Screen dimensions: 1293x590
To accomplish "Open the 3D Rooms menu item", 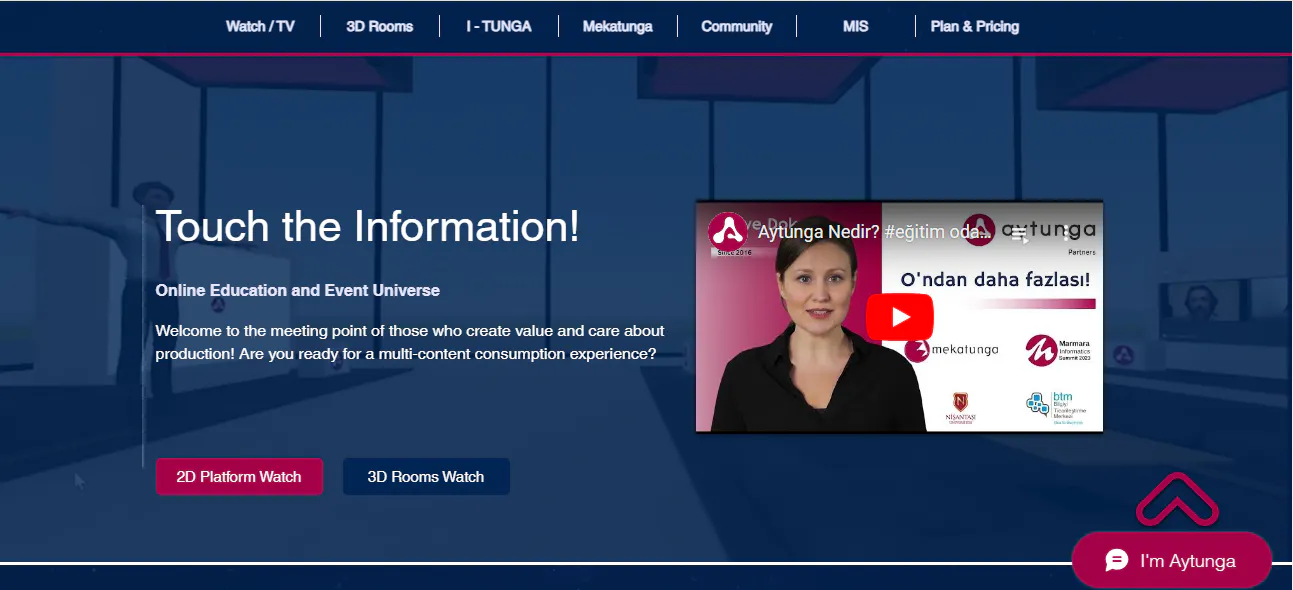I will (x=380, y=26).
